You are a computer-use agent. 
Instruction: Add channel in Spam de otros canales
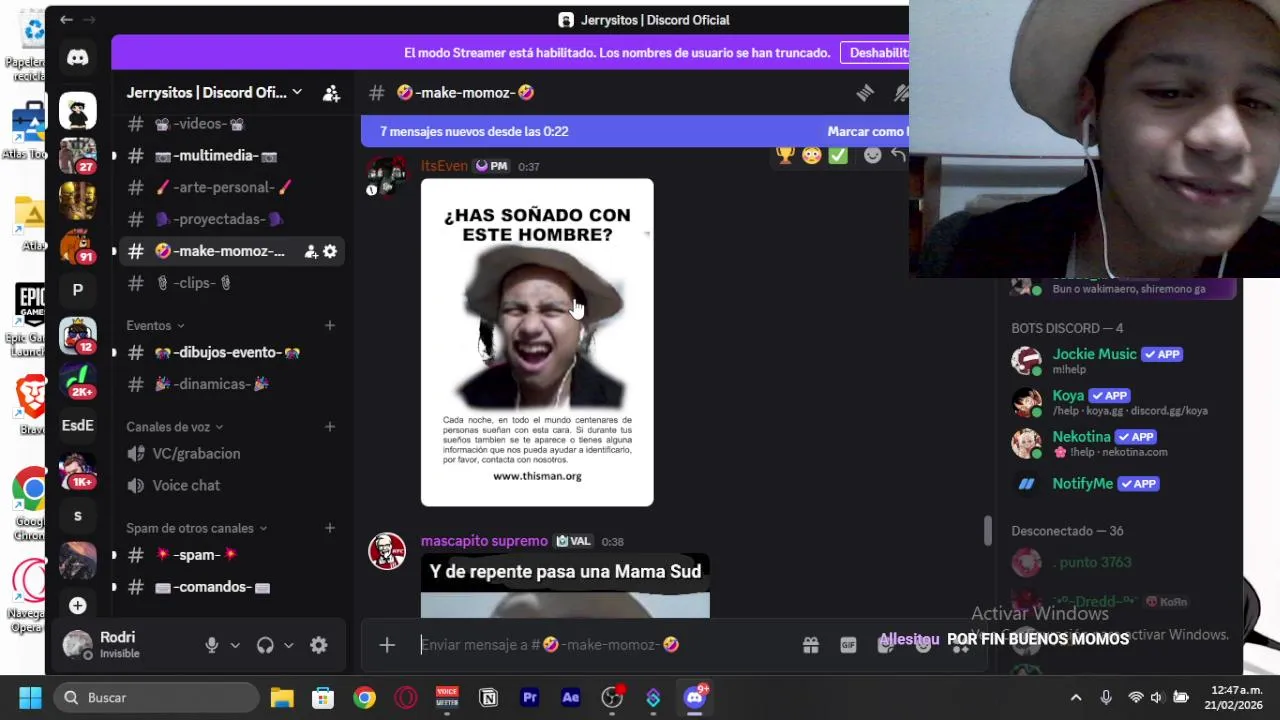(x=330, y=528)
